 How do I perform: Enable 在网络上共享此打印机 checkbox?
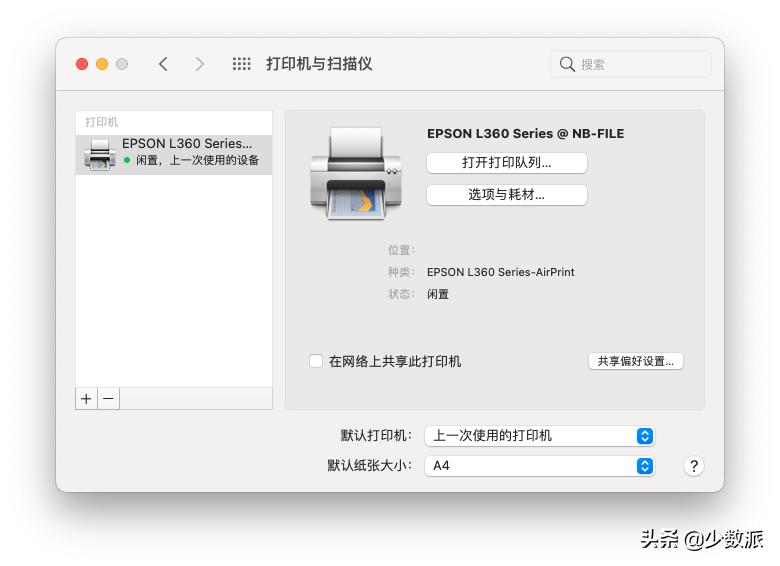pos(316,361)
